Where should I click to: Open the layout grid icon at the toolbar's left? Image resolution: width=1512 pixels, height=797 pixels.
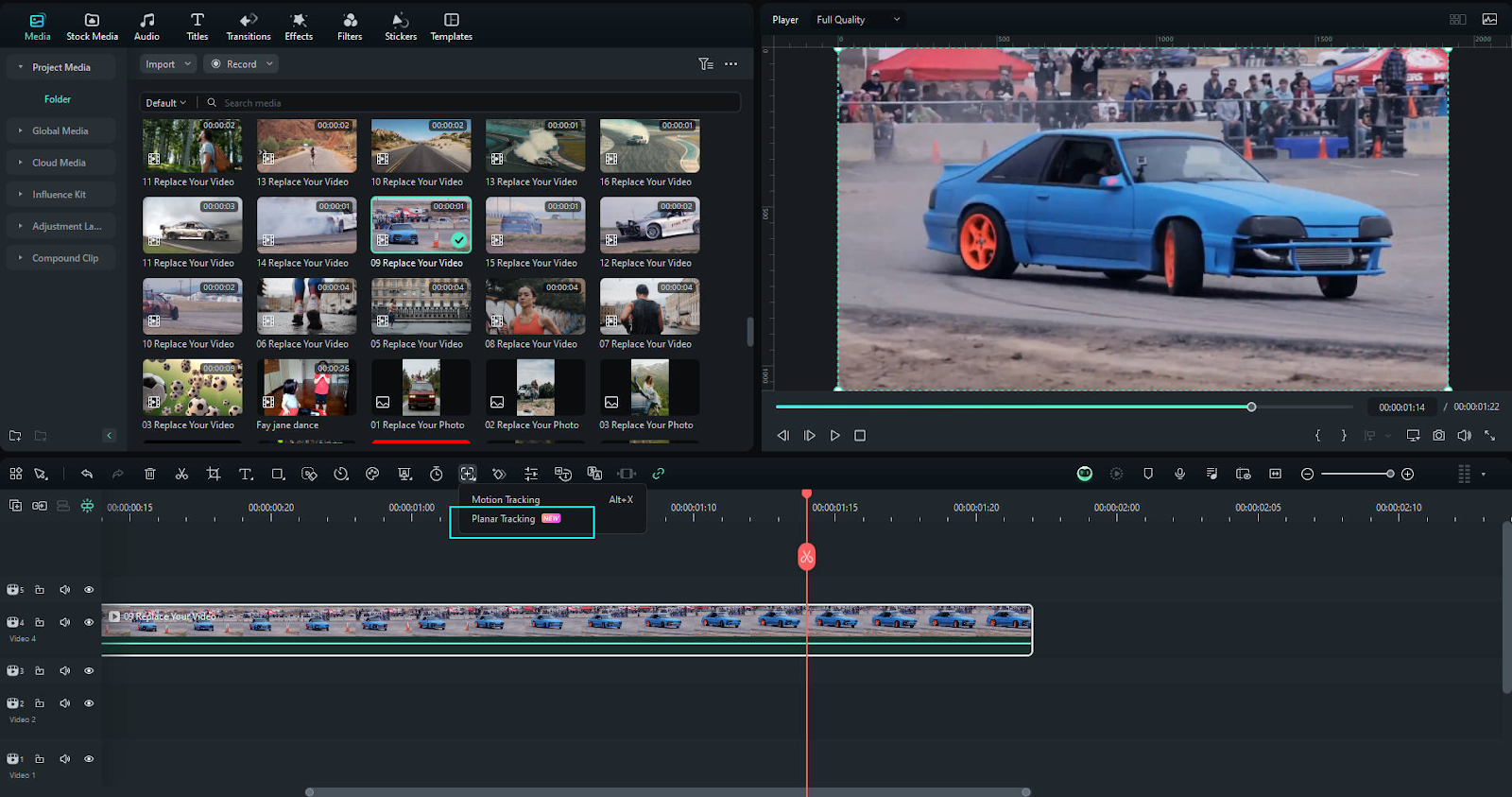[x=16, y=474]
